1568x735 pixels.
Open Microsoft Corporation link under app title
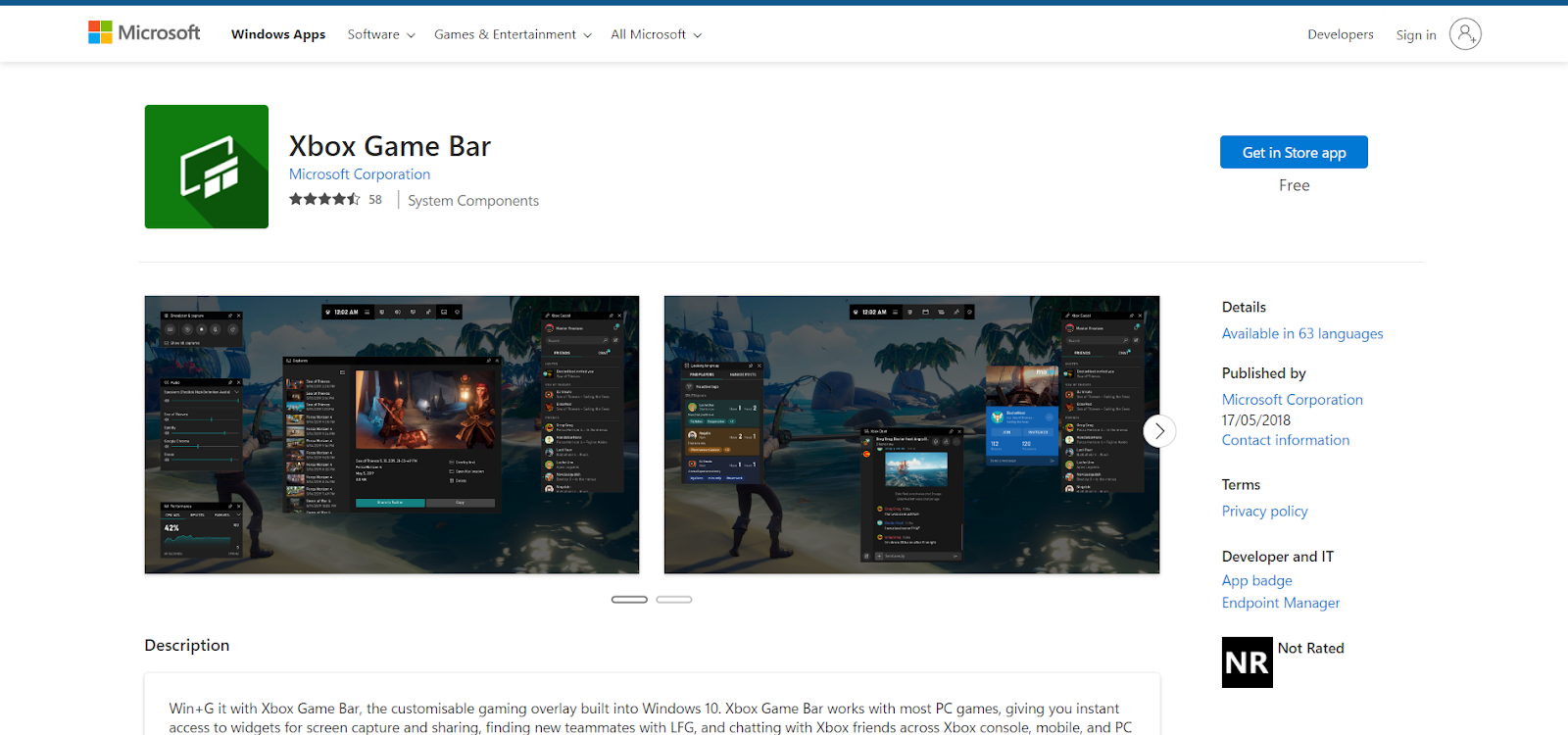[360, 174]
